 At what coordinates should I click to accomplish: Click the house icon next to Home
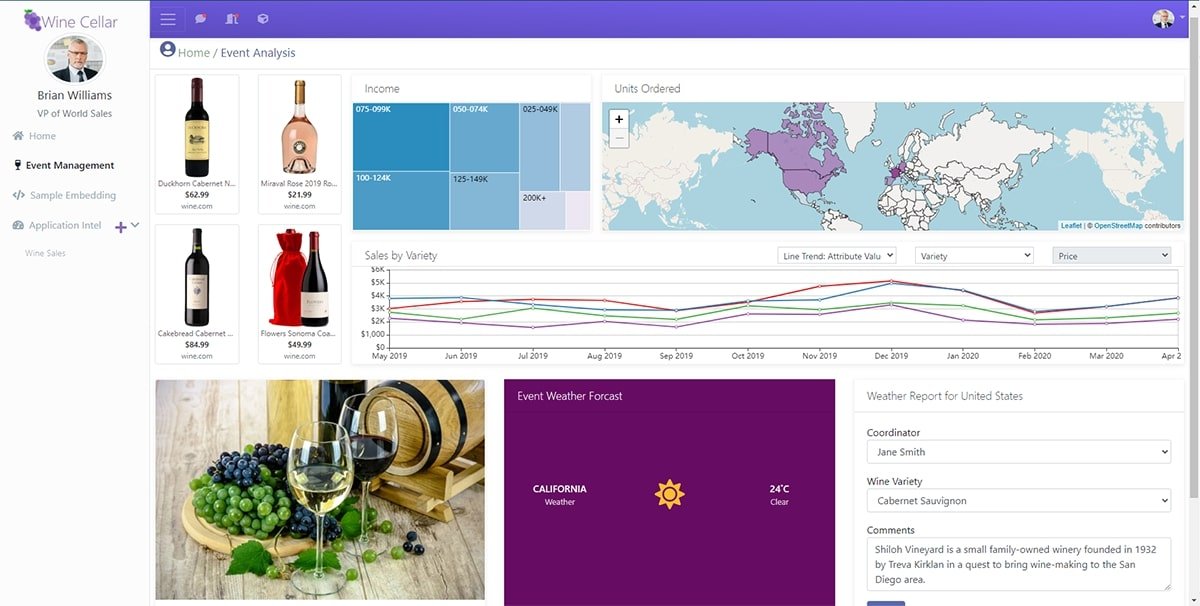(x=18, y=136)
